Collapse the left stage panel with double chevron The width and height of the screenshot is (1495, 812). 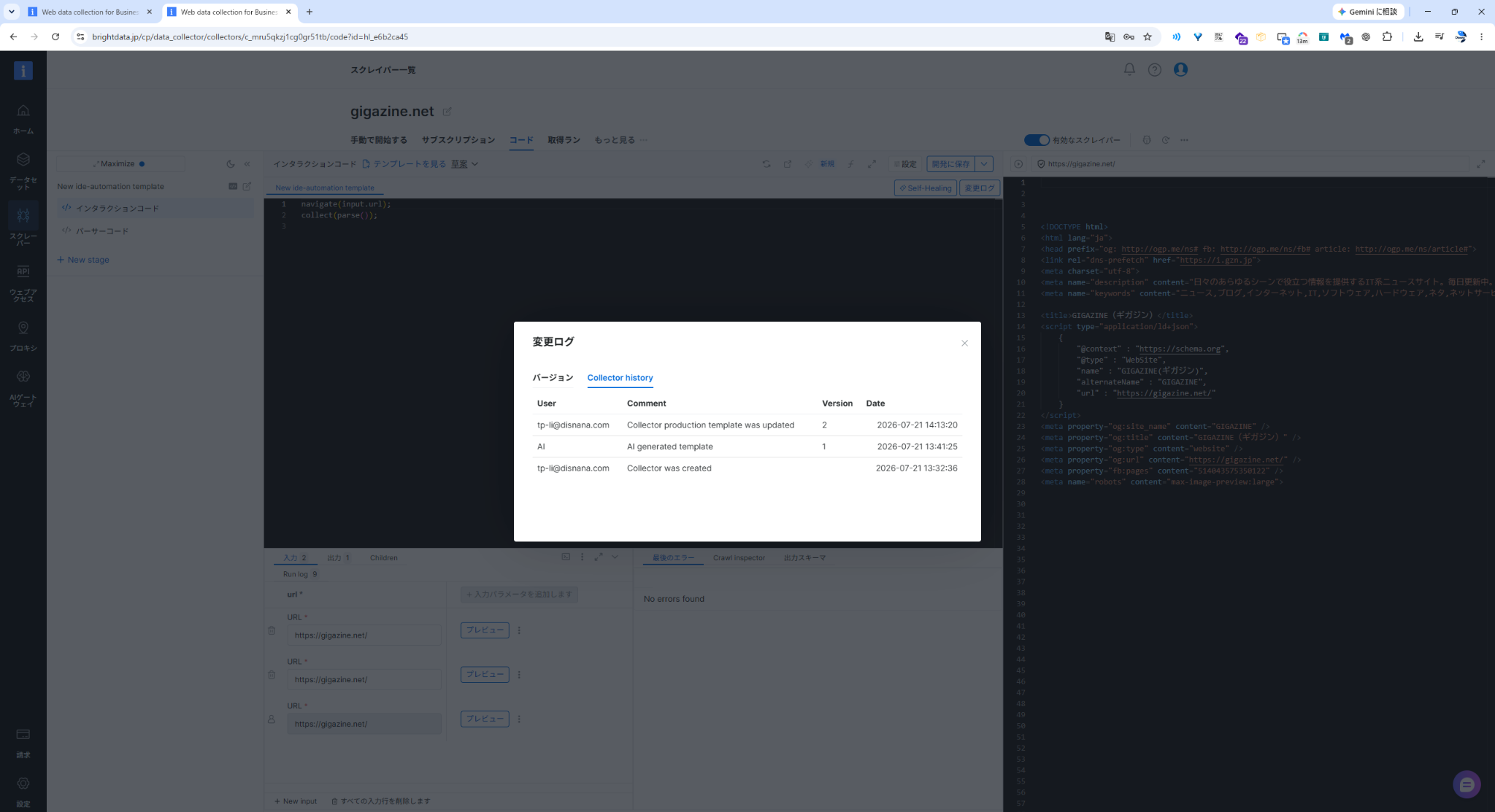pyautogui.click(x=247, y=164)
